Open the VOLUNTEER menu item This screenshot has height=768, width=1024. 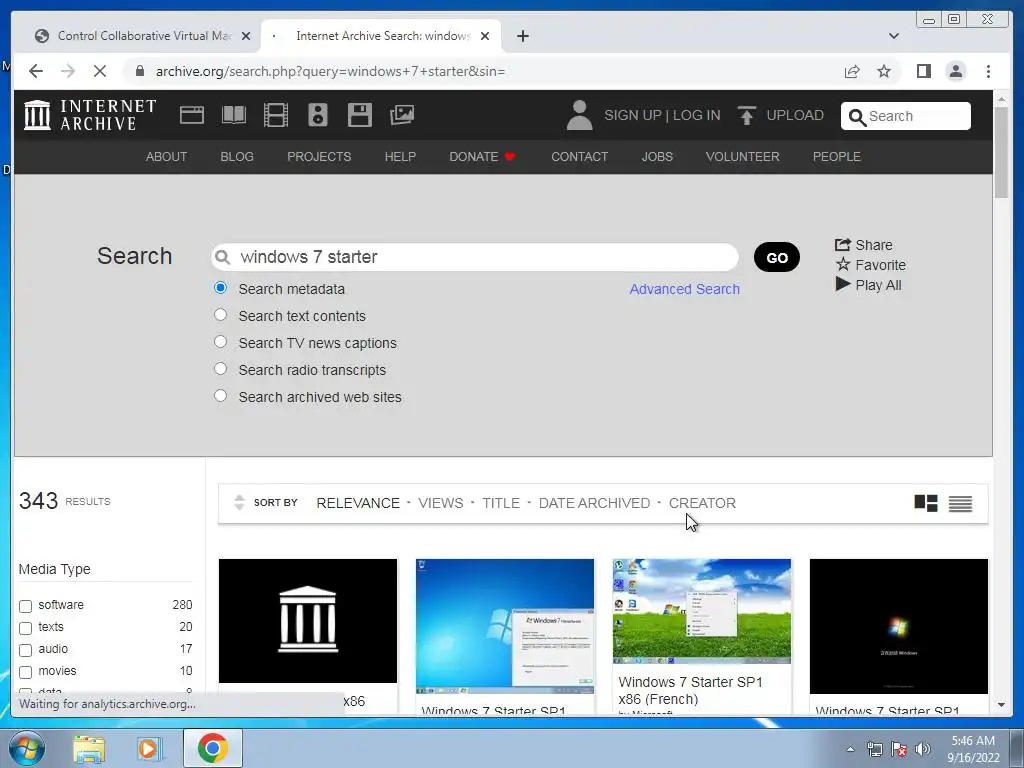[743, 157]
